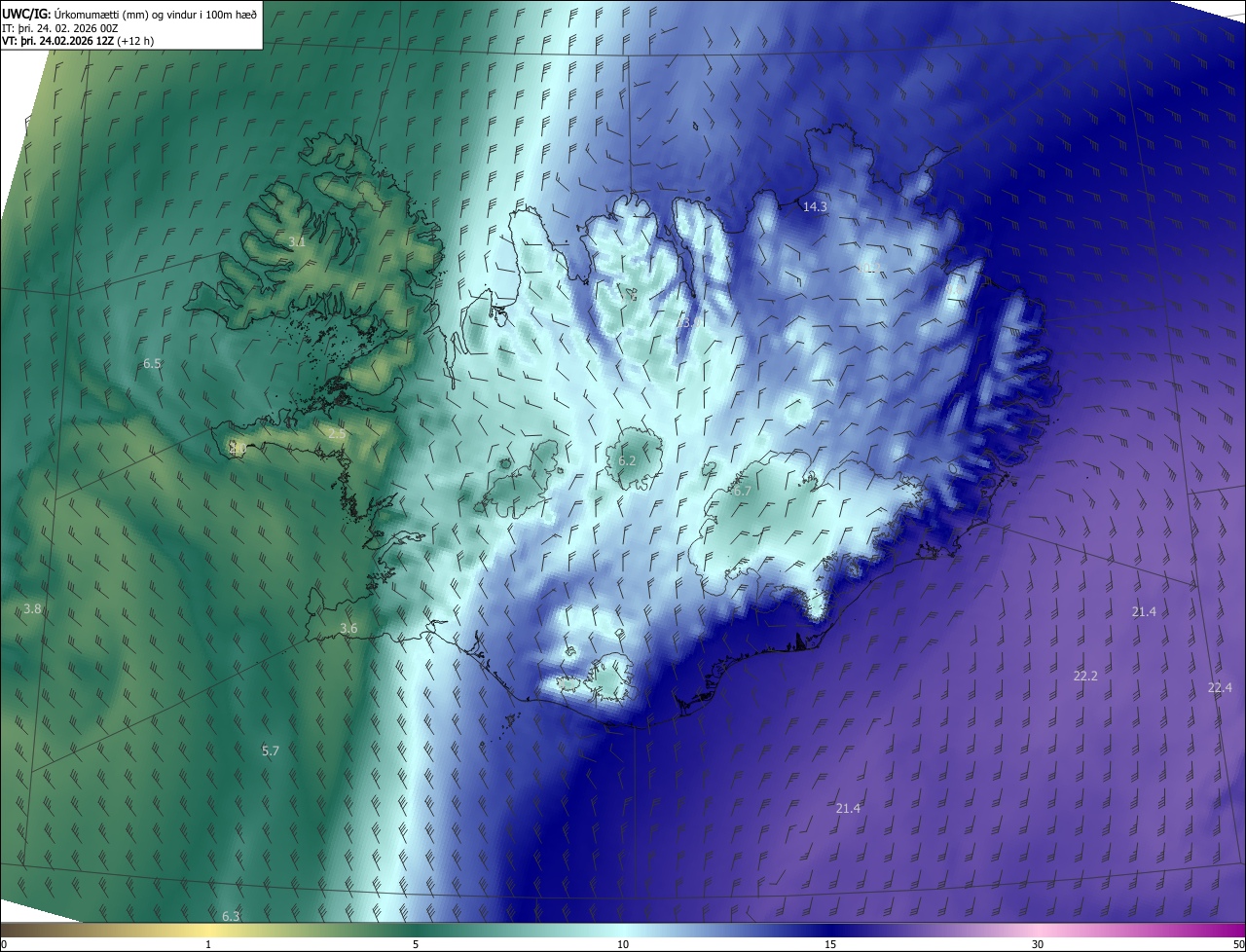
Task: Click the UWC/IG map title text
Action: (129, 14)
